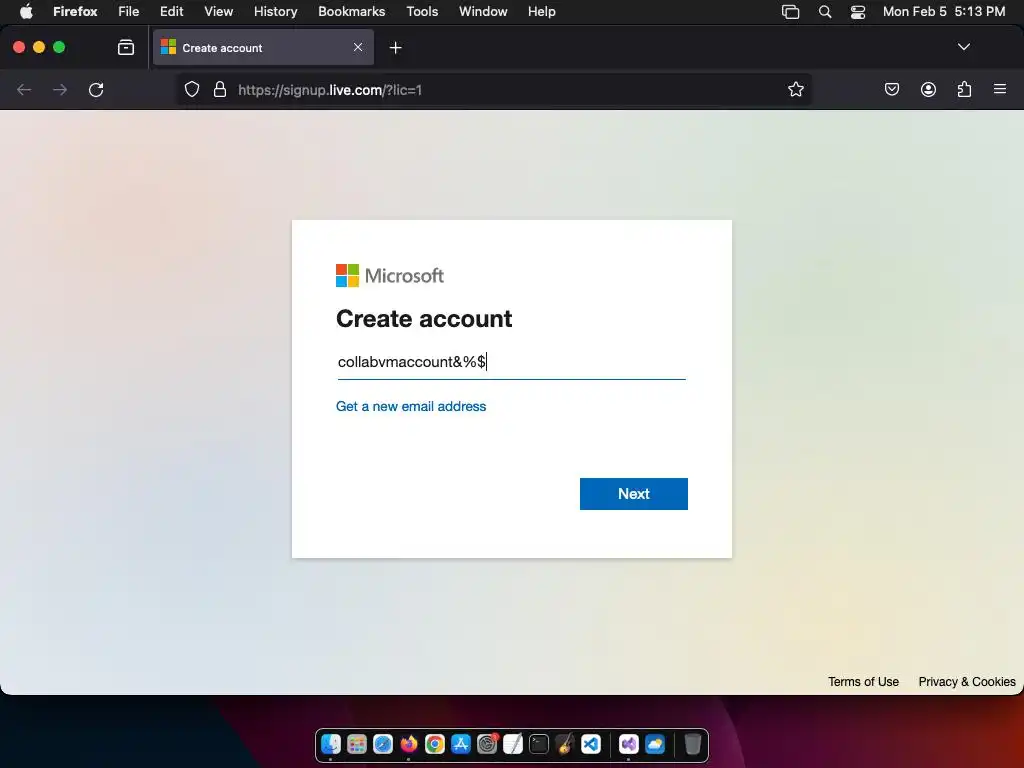Open TextEdit from the Dock
The image size is (1024, 768).
(x=513, y=744)
